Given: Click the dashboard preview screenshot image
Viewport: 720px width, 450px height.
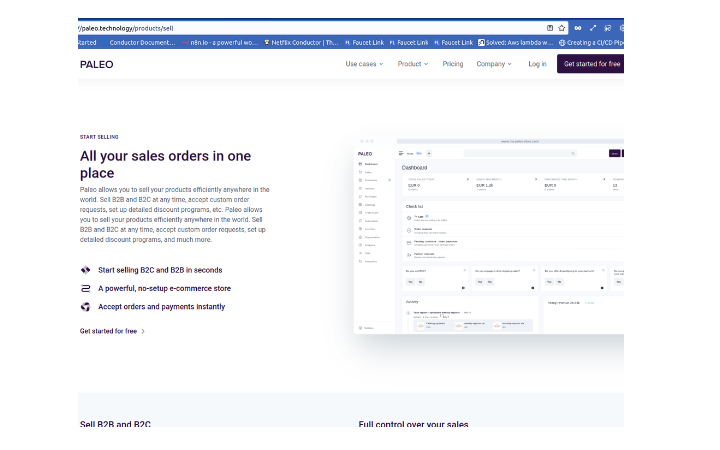Looking at the screenshot, I should pos(489,235).
